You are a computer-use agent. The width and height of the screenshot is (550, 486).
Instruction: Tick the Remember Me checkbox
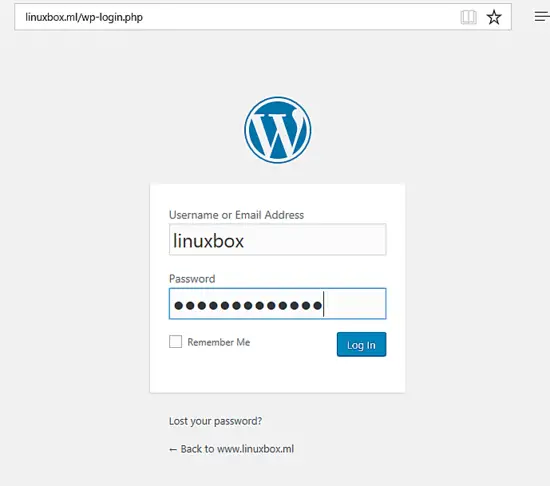pyautogui.click(x=175, y=342)
